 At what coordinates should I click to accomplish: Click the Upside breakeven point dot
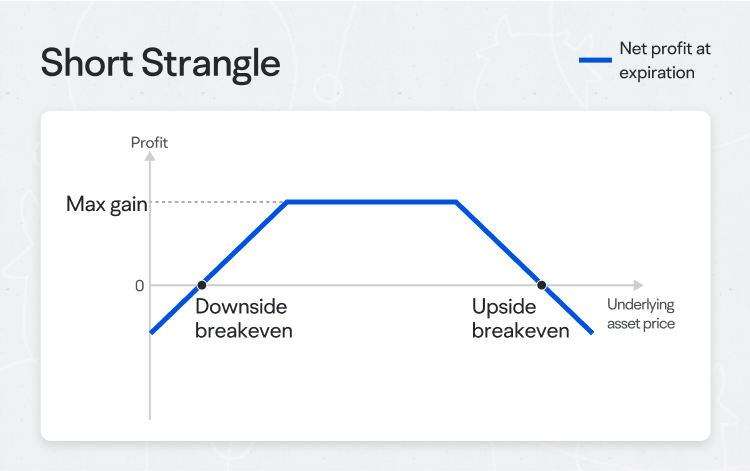tap(541, 285)
